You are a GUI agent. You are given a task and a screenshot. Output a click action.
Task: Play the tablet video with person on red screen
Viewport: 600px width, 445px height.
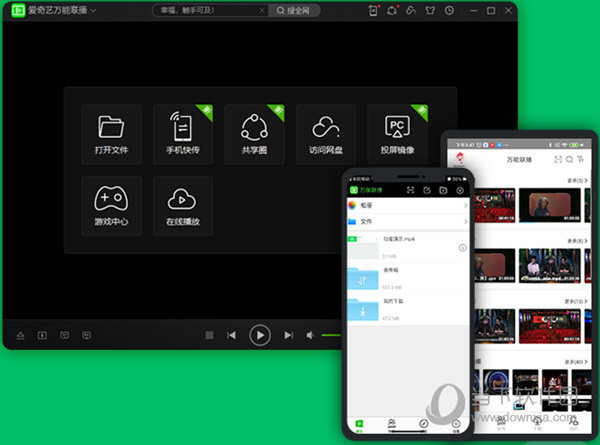pyautogui.click(x=549, y=205)
